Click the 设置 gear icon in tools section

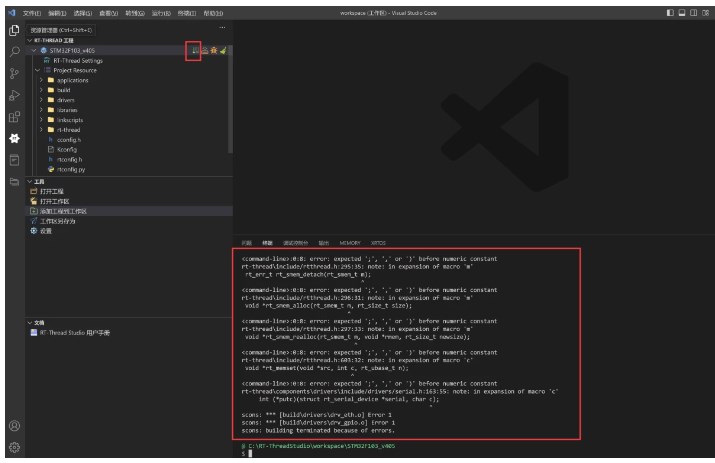coord(33,231)
